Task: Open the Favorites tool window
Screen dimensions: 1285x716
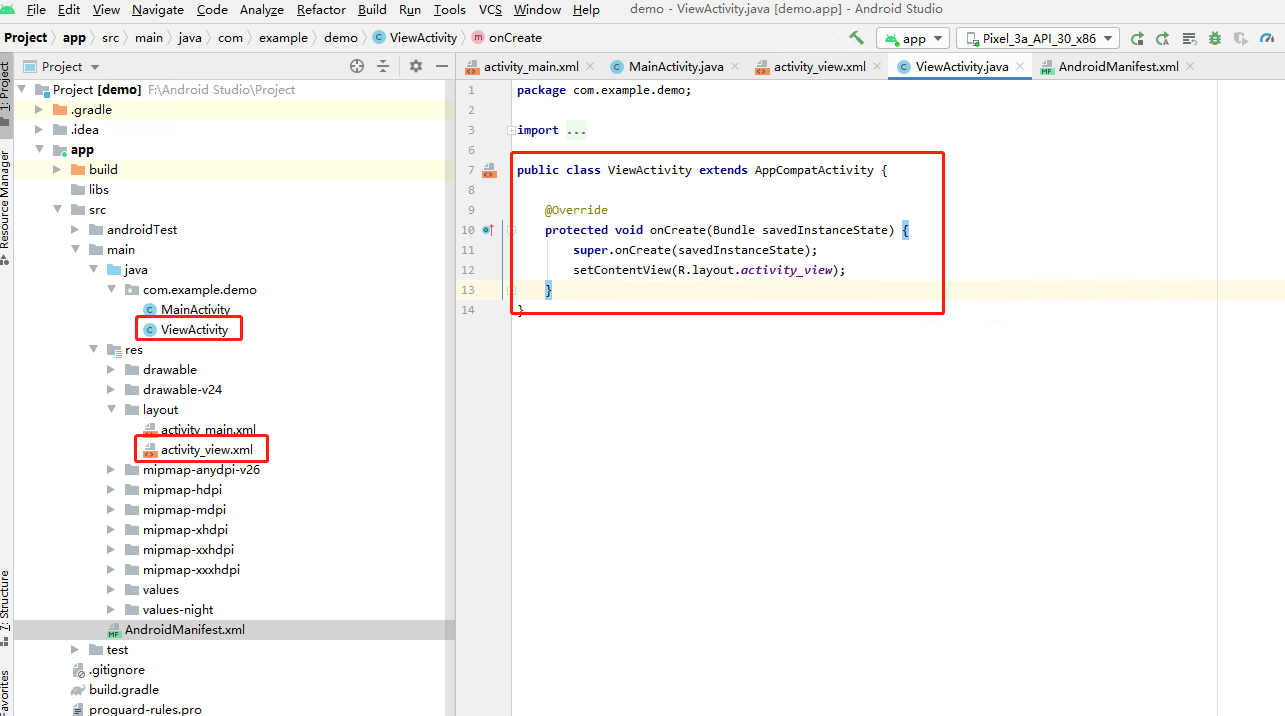Action: click(x=8, y=690)
